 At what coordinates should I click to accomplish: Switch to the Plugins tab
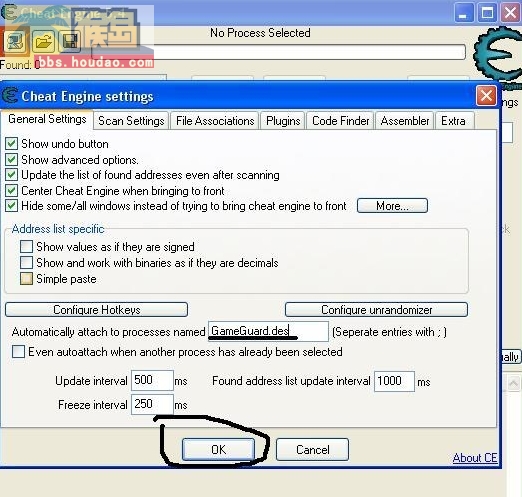(283, 121)
